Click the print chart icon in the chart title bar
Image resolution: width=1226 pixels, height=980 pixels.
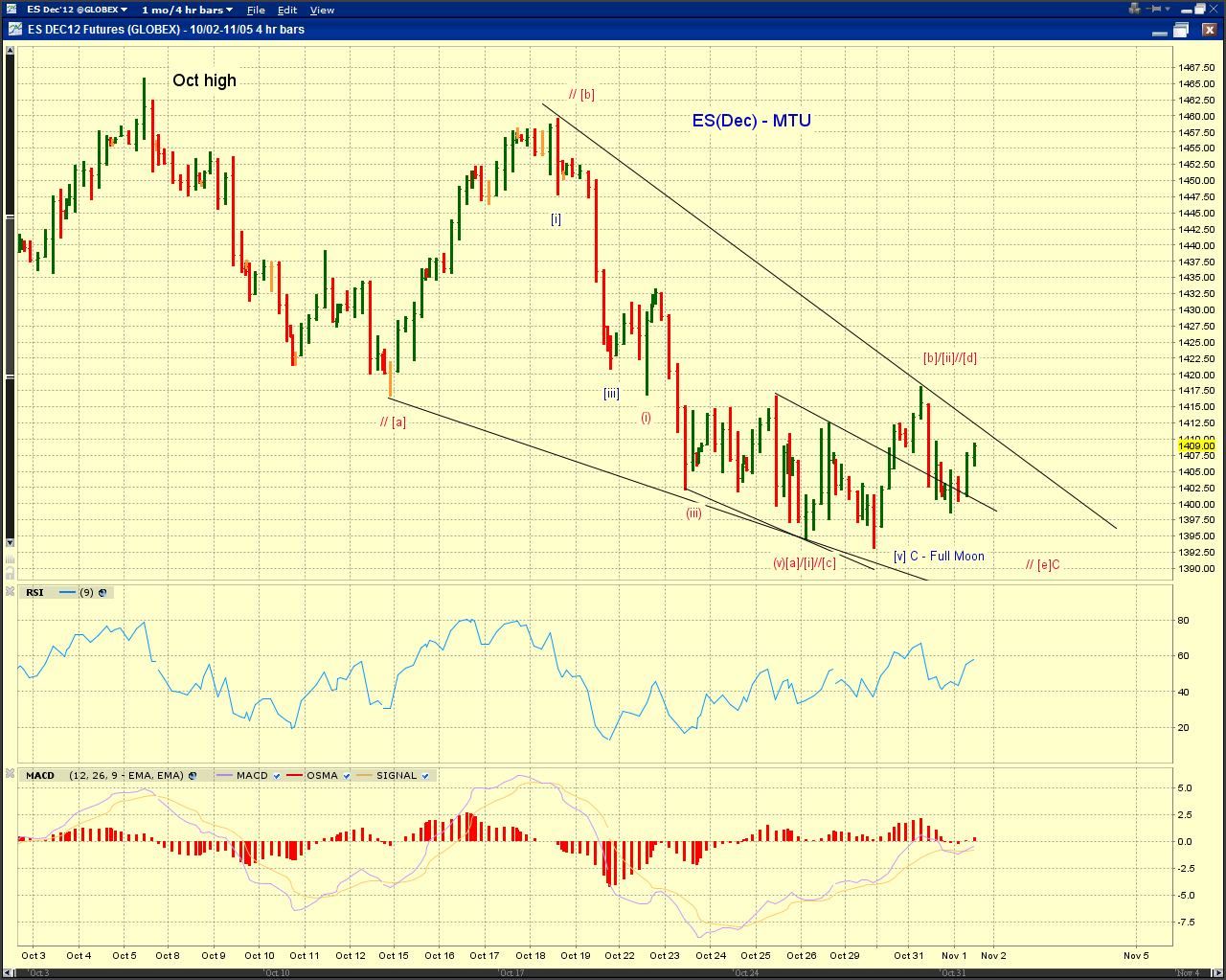coord(1181,30)
